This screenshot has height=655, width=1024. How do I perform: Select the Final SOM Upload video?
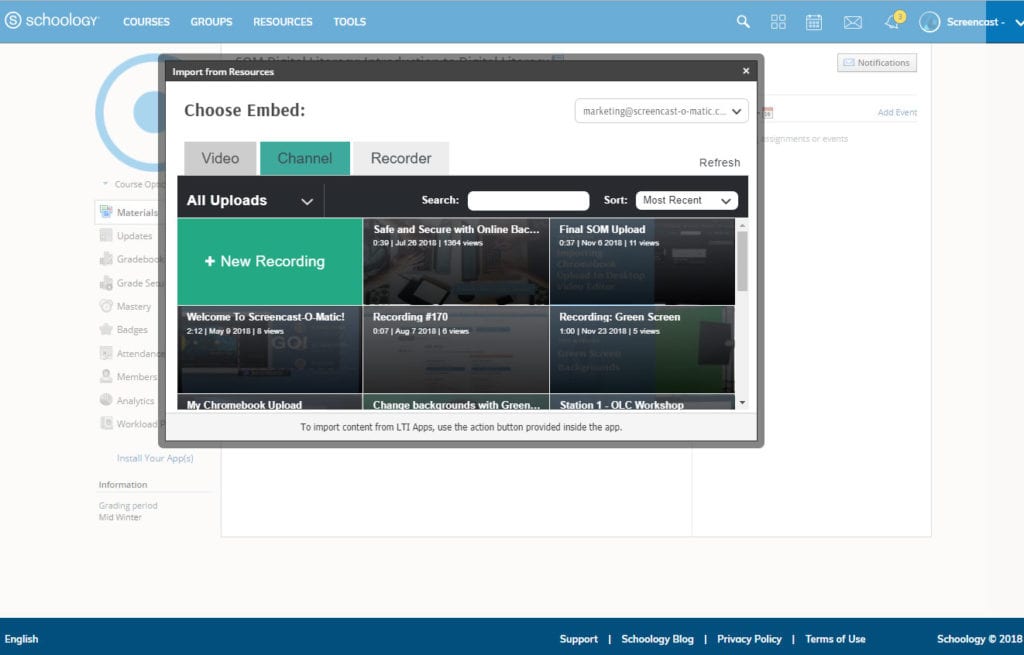pos(643,261)
